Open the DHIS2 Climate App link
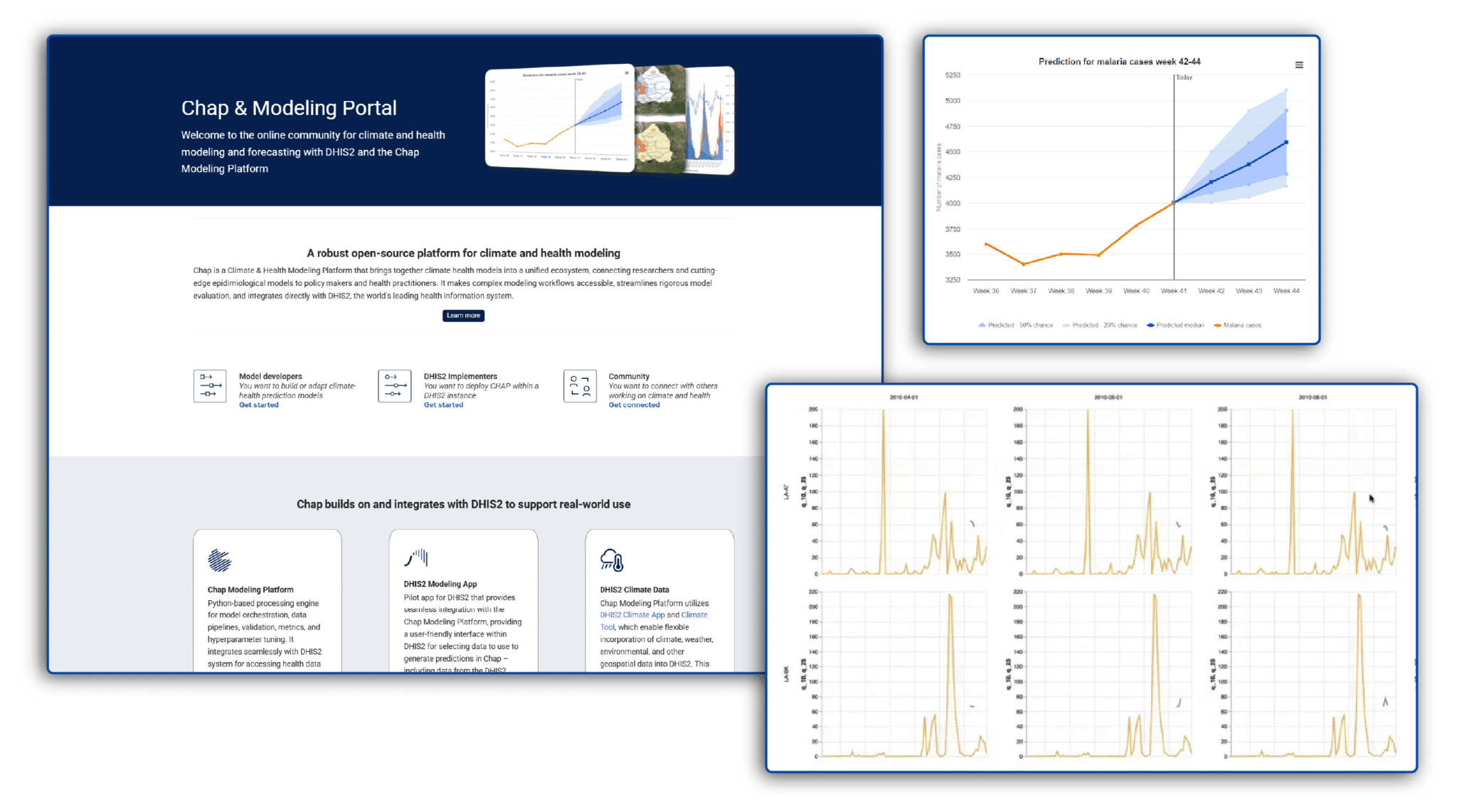1457x812 pixels. point(632,615)
